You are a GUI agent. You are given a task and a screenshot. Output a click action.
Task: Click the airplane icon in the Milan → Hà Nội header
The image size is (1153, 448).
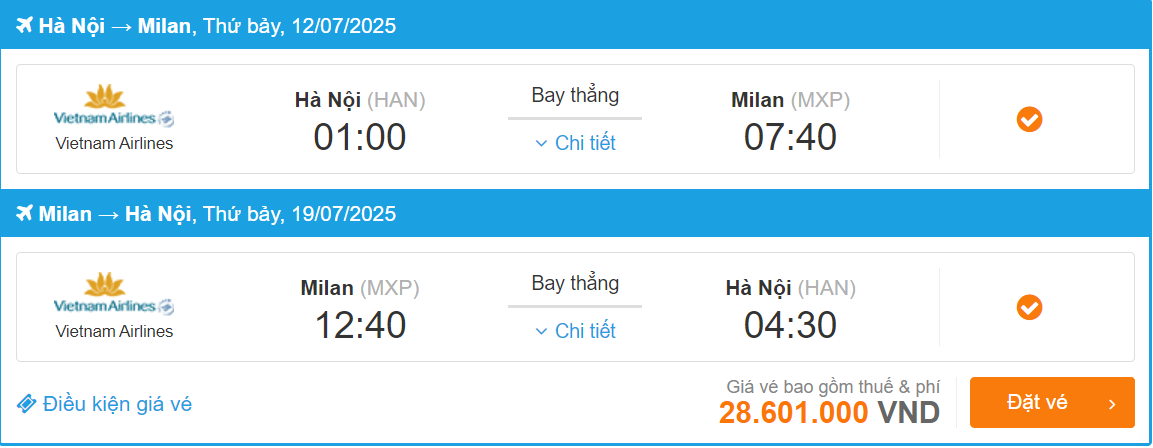click(x=25, y=214)
